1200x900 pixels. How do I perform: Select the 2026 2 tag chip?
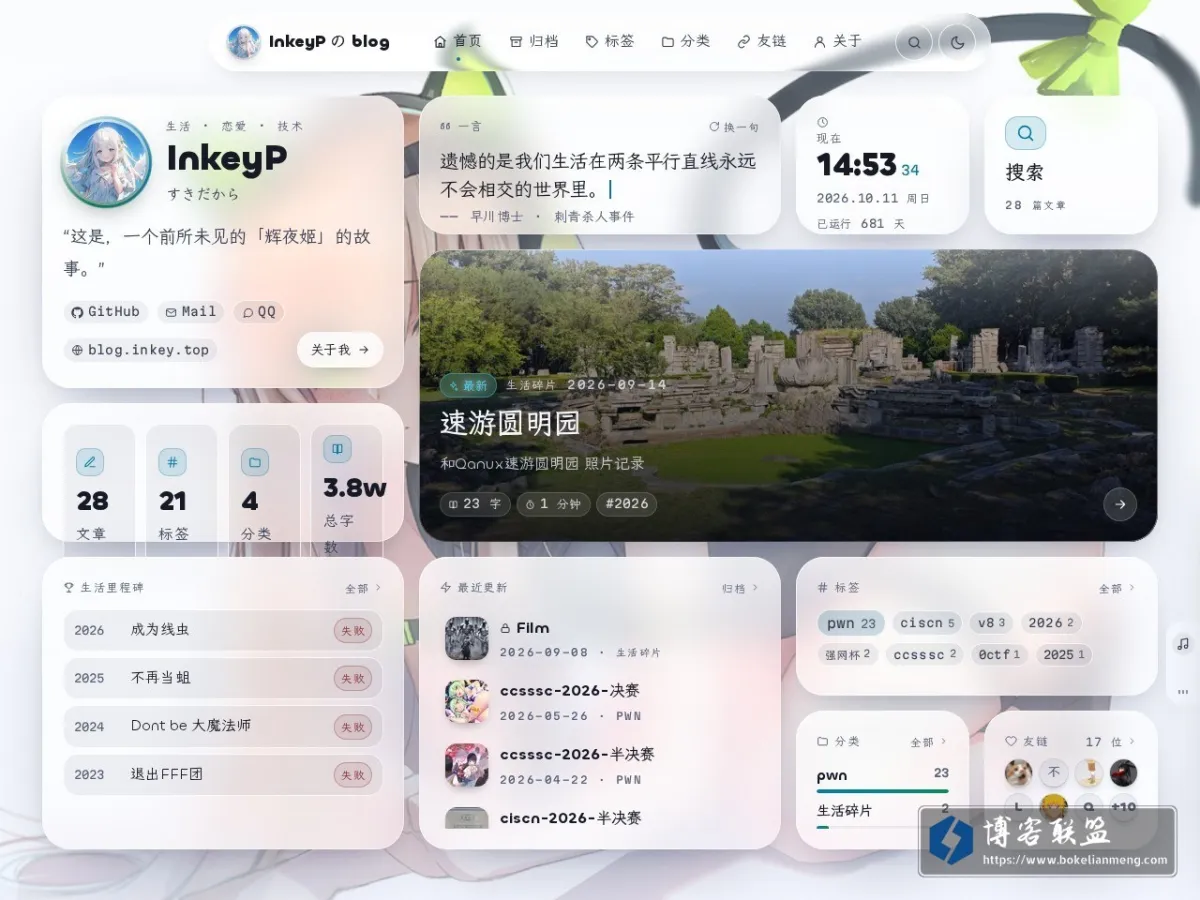(1050, 623)
